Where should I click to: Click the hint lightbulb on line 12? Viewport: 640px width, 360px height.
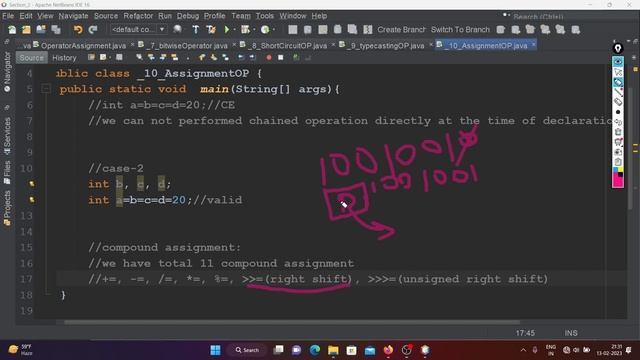31,200
